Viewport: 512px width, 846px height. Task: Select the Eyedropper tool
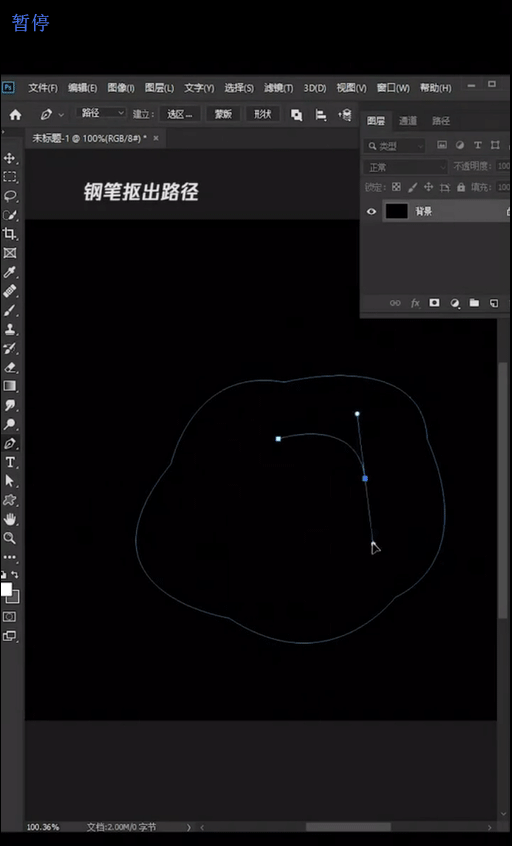pos(9,272)
